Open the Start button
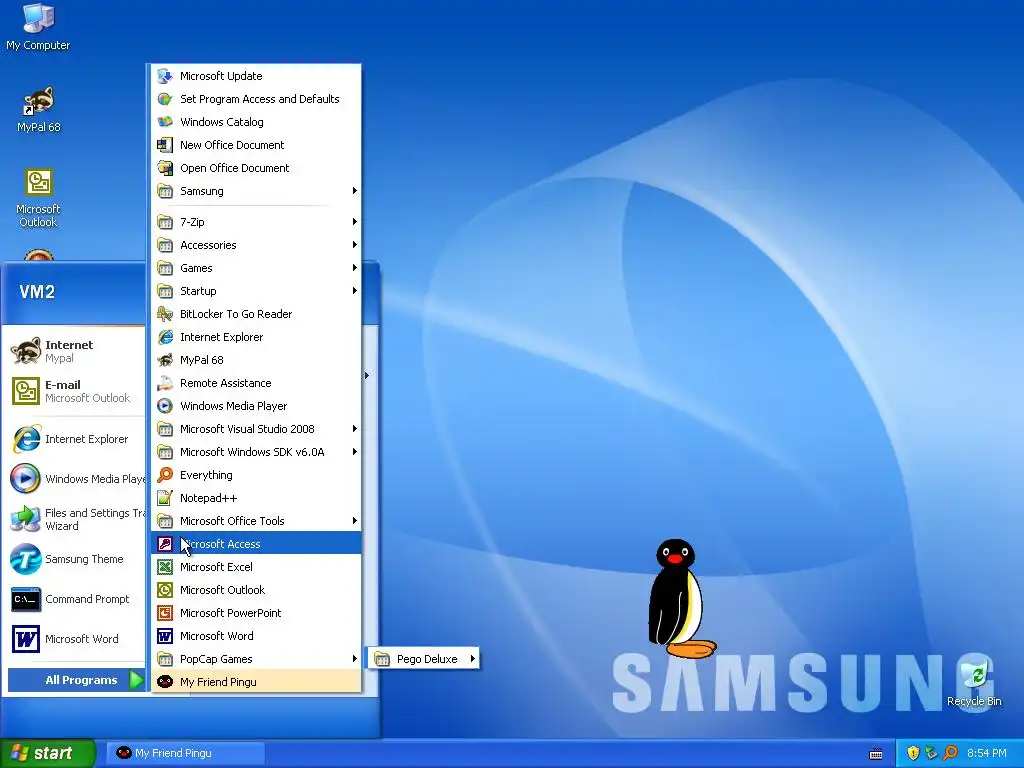The image size is (1024, 768). pos(48,753)
